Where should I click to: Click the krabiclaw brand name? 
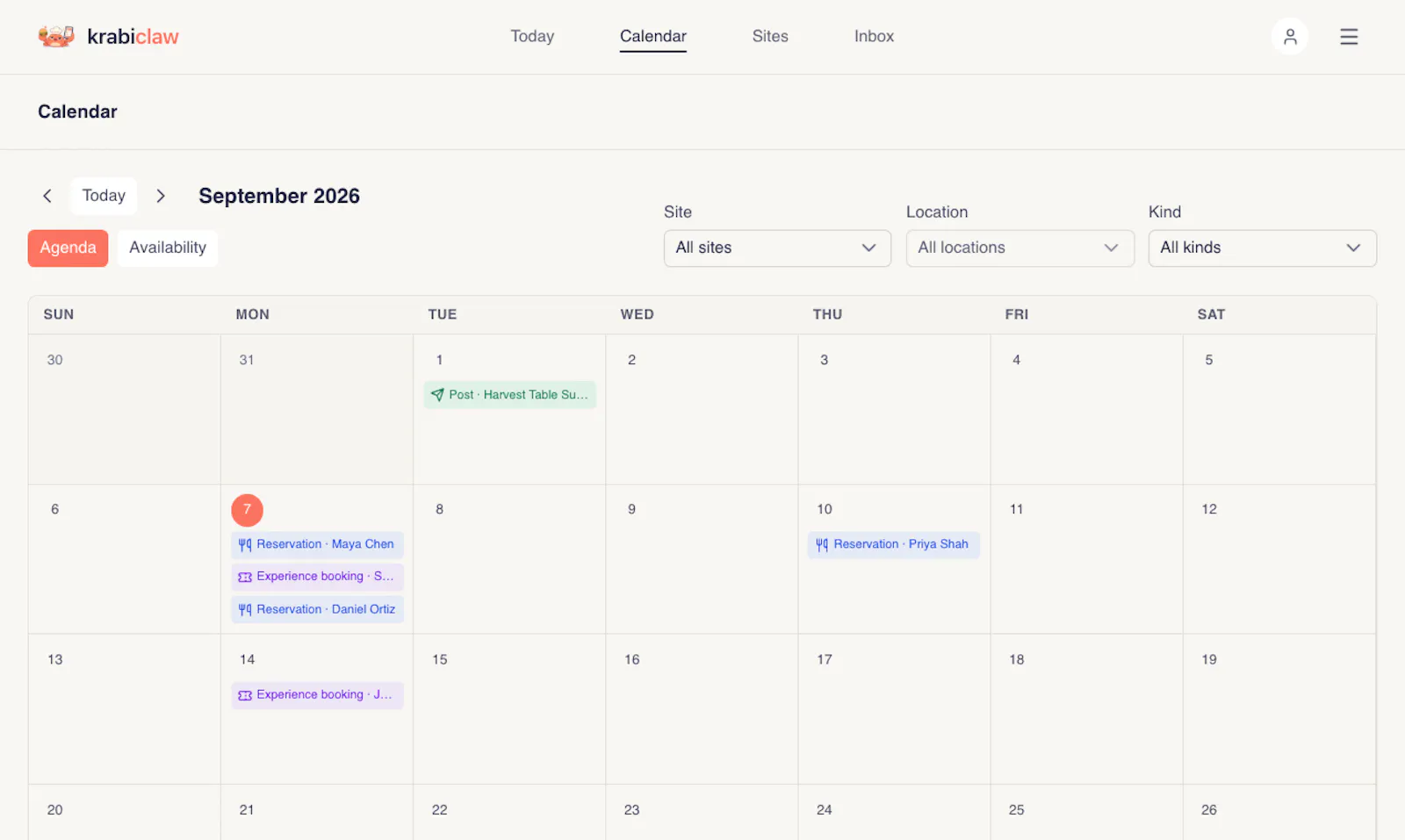point(133,36)
